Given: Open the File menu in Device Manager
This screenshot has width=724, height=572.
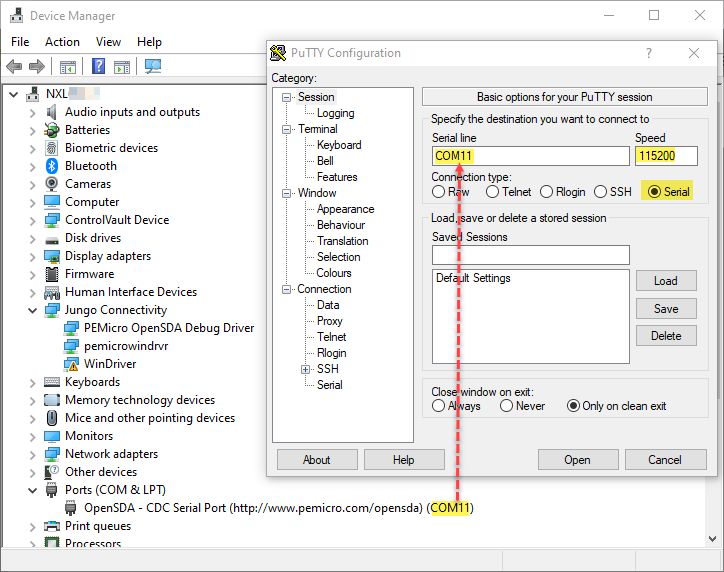Looking at the screenshot, I should tap(20, 42).
